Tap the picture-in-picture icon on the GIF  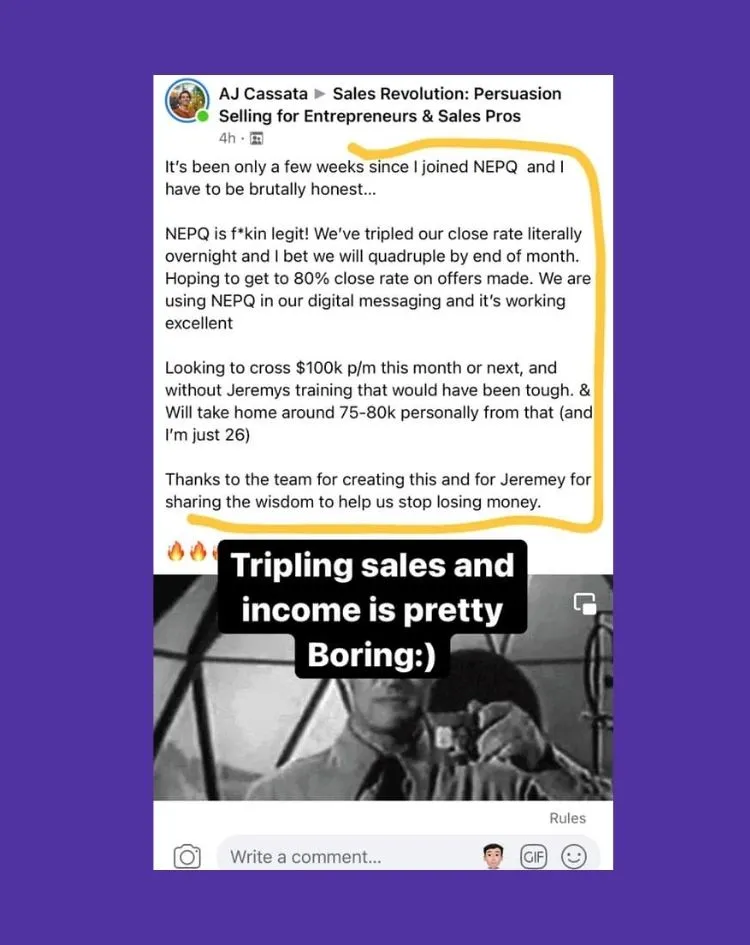pos(585,603)
